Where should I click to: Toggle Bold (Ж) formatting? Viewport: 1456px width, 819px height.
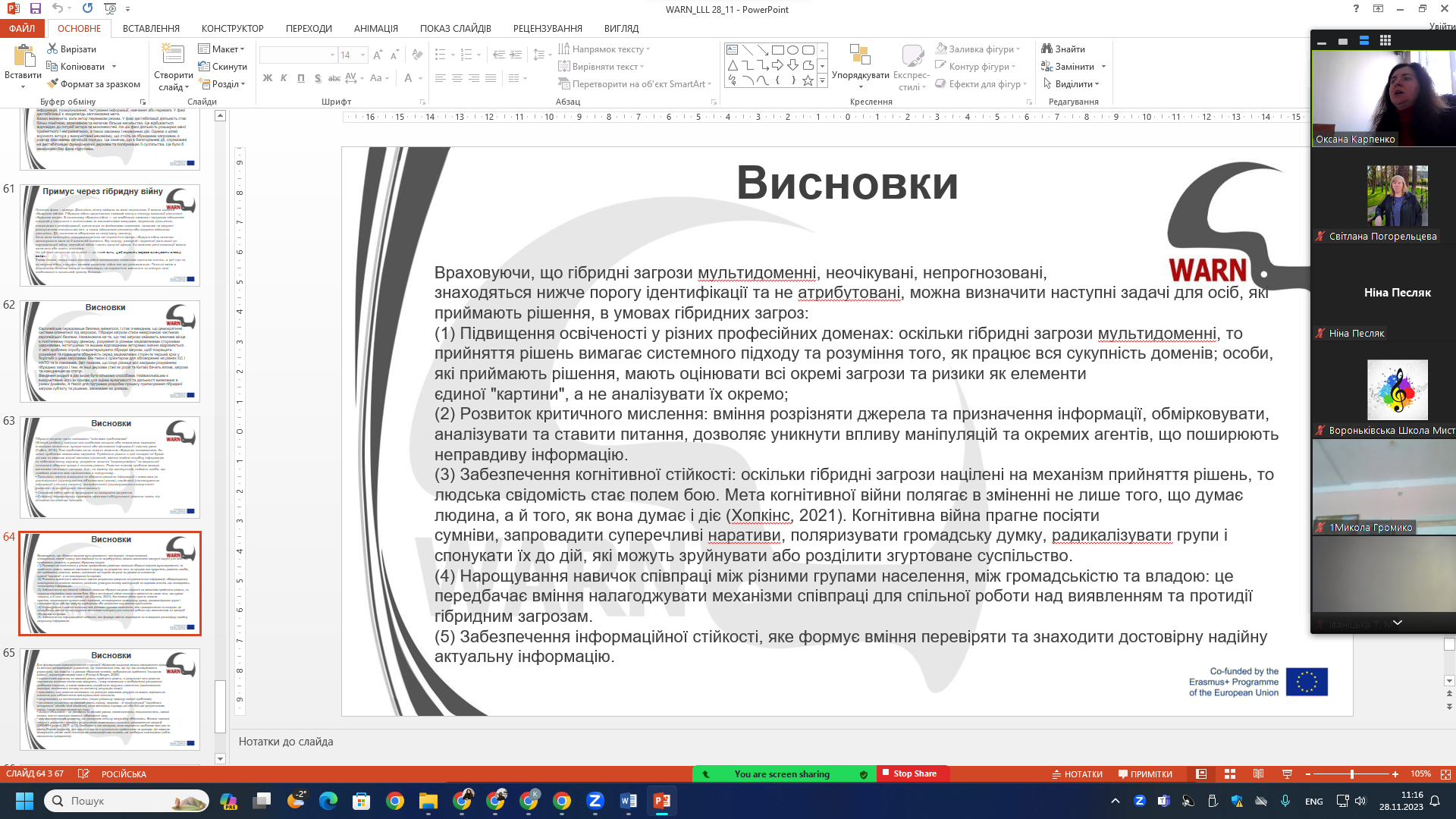pos(267,77)
